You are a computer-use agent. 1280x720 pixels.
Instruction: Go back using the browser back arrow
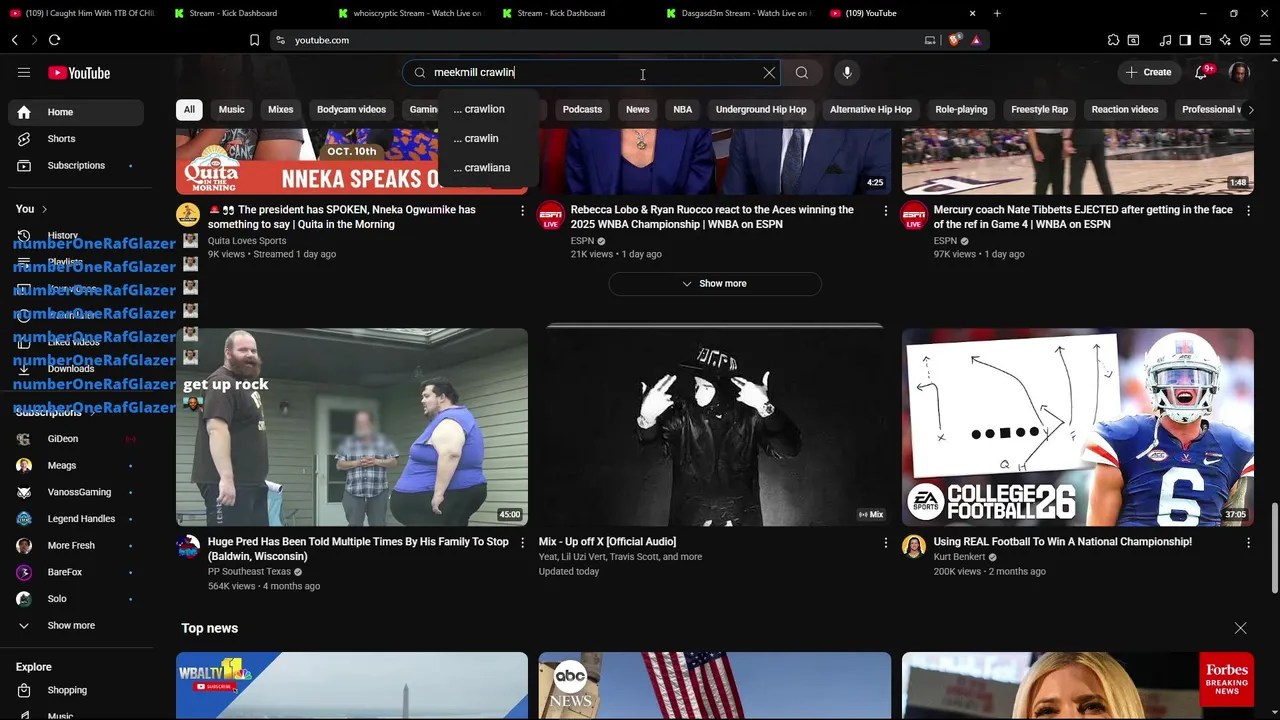[14, 40]
